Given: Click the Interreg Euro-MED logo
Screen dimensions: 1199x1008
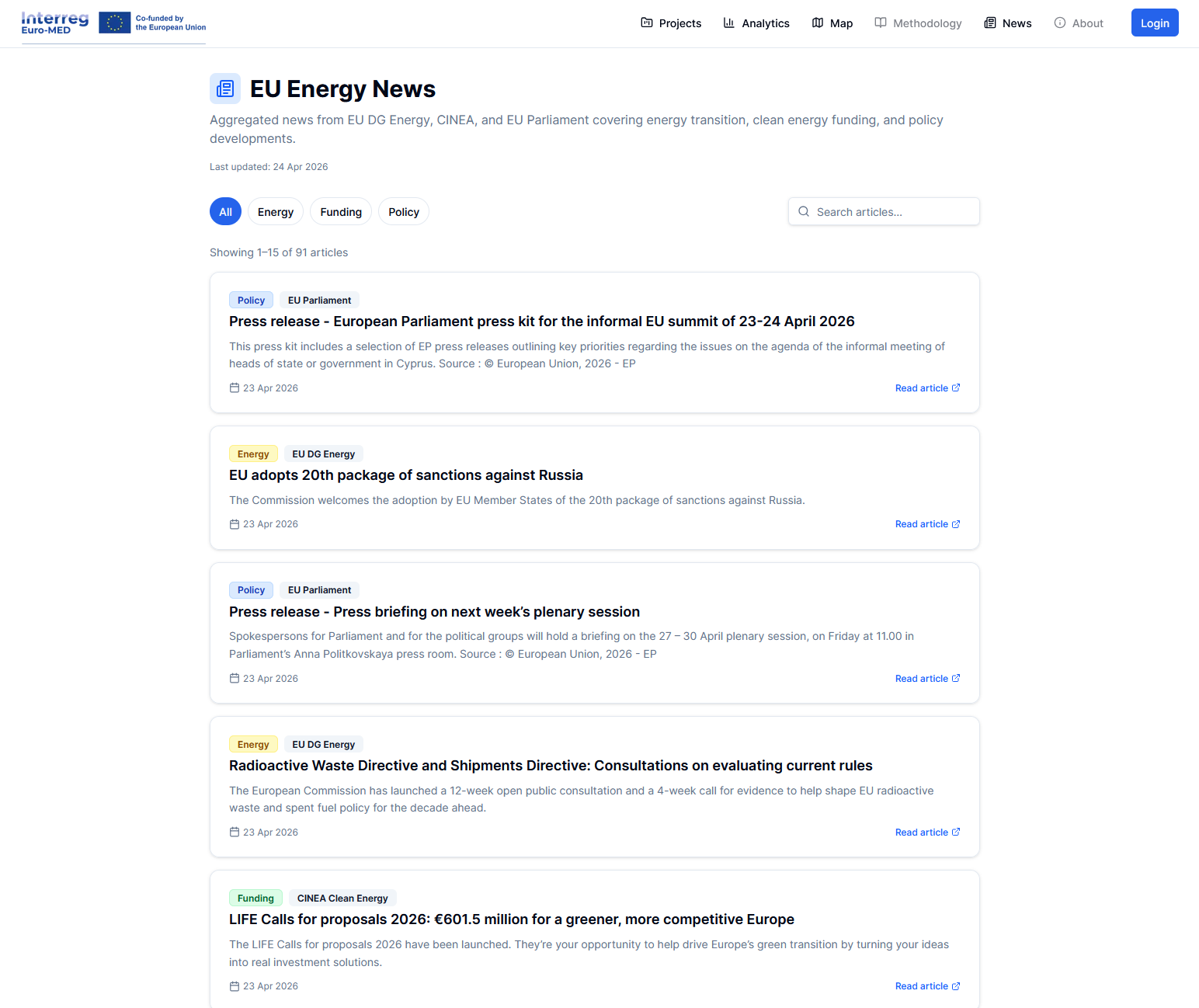Looking at the screenshot, I should [55, 23].
